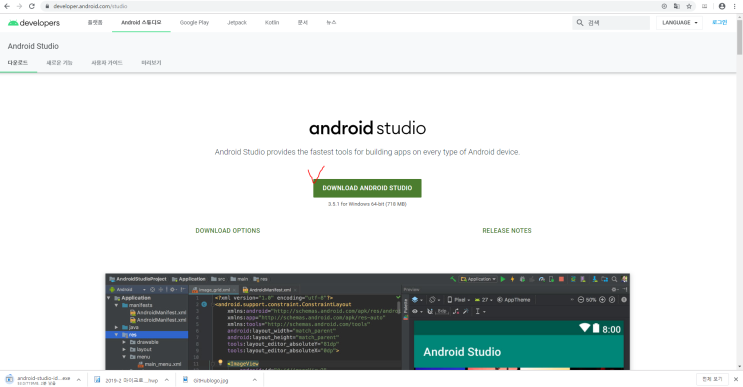Open the GitHublogo.jpg download options chevron
This screenshot has width=743, height=387.
point(254,379)
